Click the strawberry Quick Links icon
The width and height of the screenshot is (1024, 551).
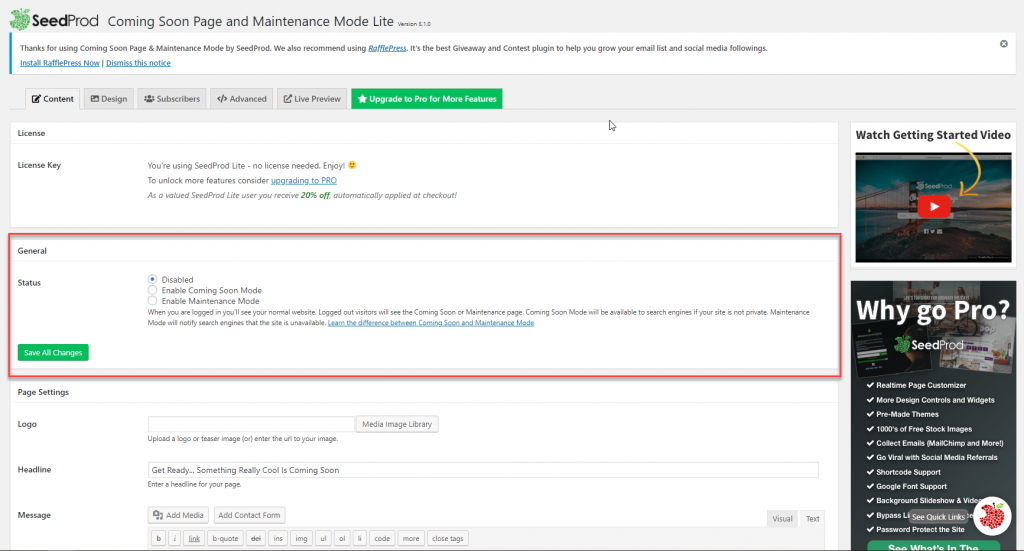tap(990, 516)
